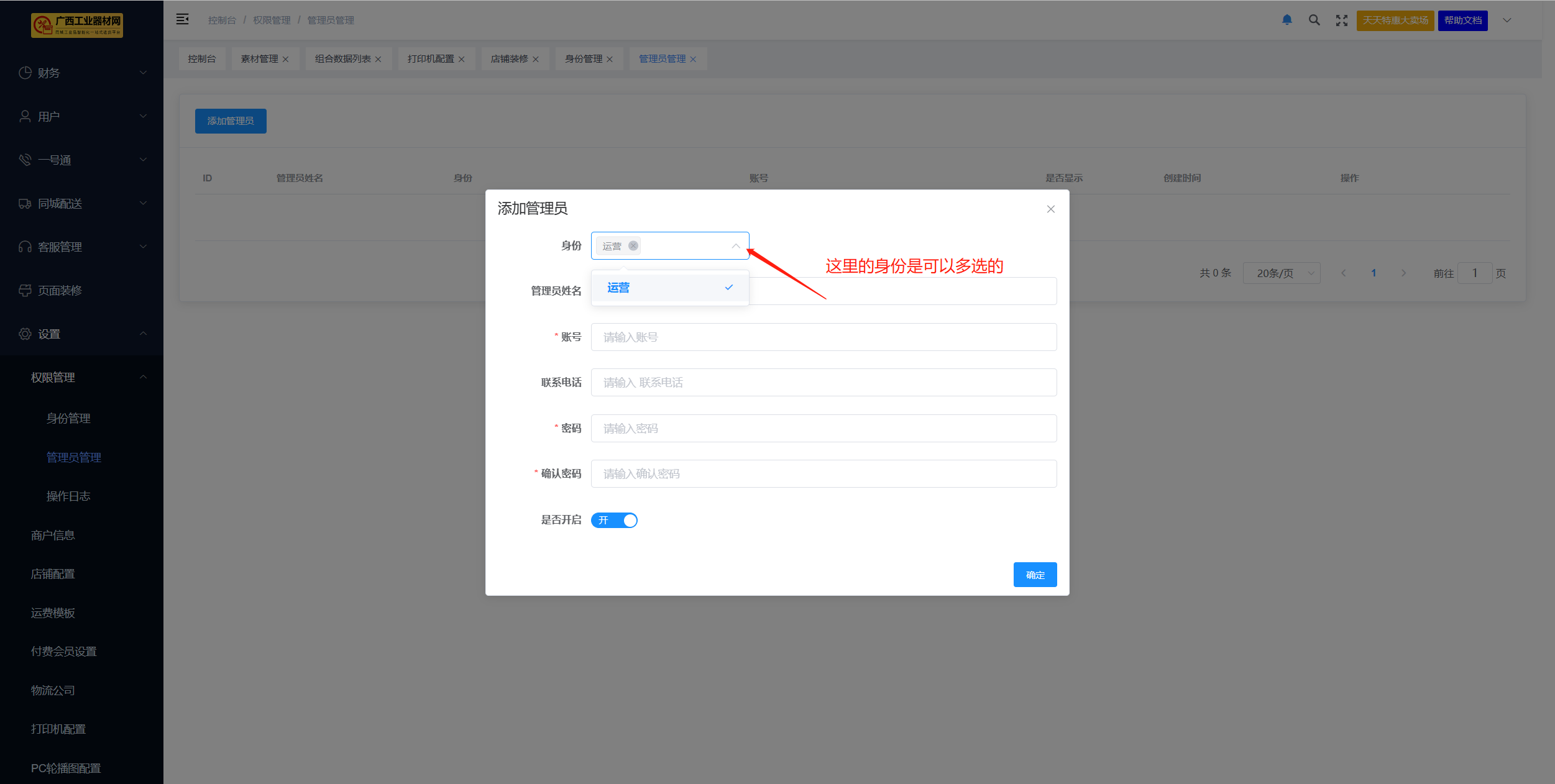Toggle fullscreen with the expand icon

point(1341,21)
